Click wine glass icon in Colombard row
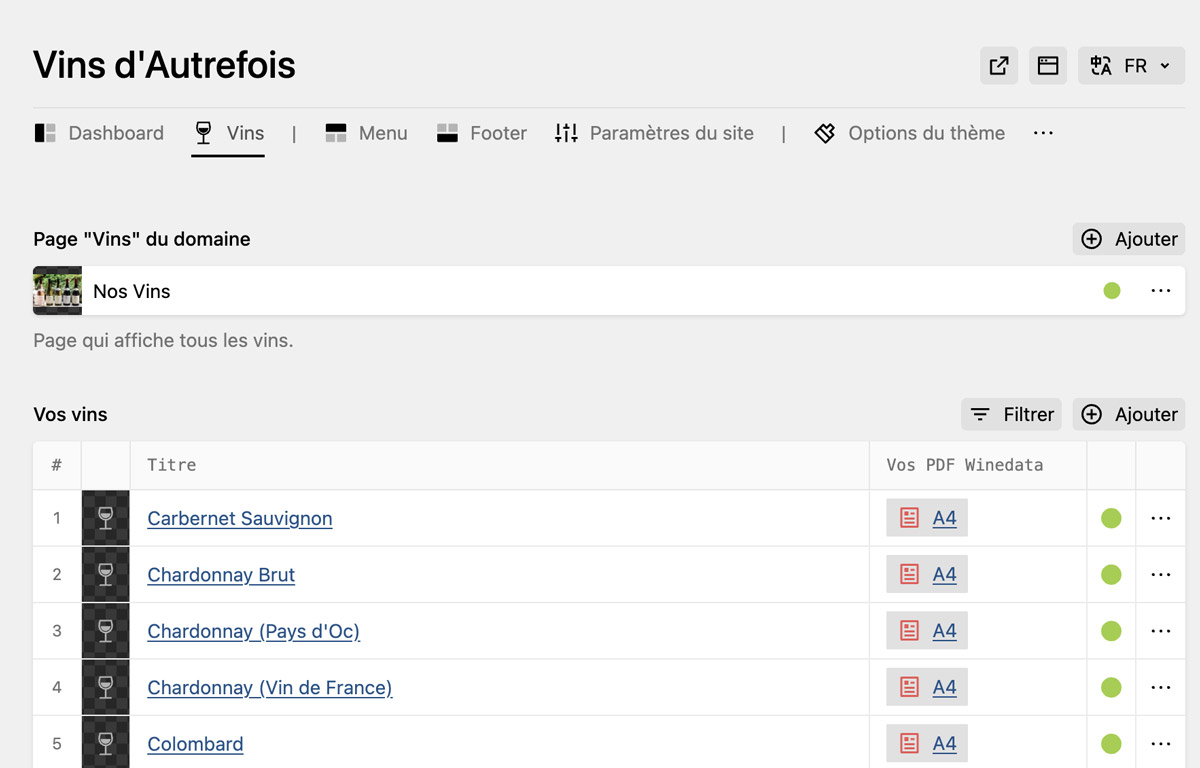1200x768 pixels. click(106, 743)
